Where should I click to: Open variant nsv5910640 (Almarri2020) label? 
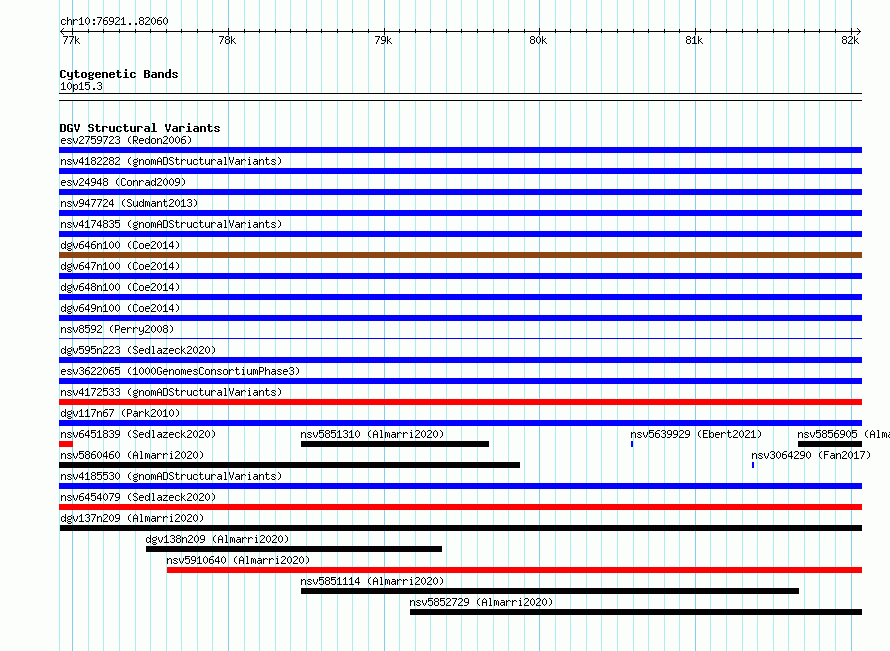pos(238,560)
